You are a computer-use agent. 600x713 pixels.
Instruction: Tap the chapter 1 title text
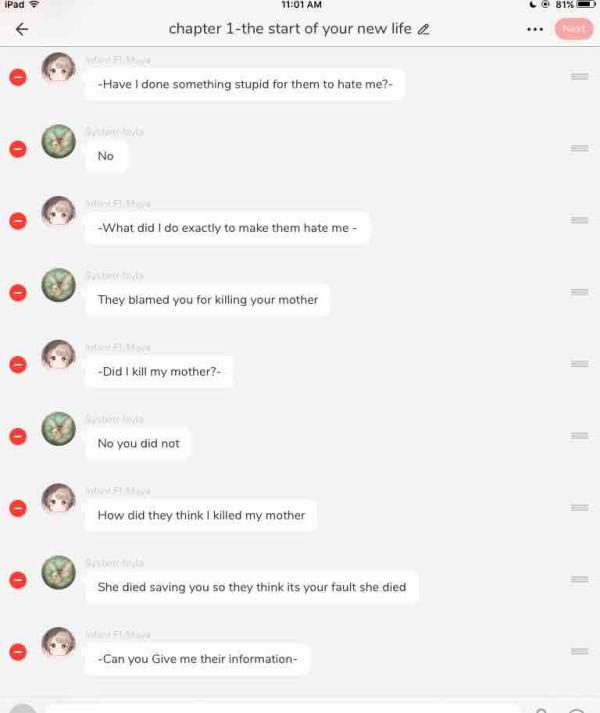[x=290, y=29]
